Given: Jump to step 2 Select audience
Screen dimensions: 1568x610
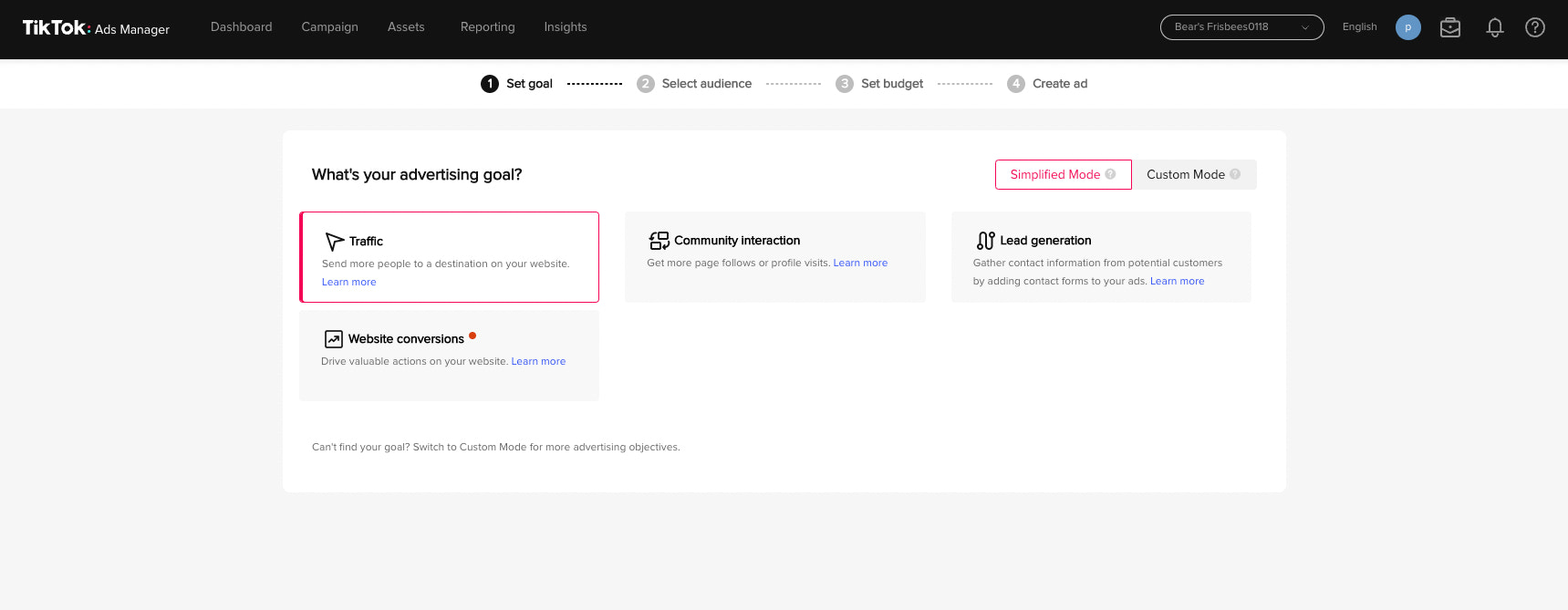Looking at the screenshot, I should point(705,84).
